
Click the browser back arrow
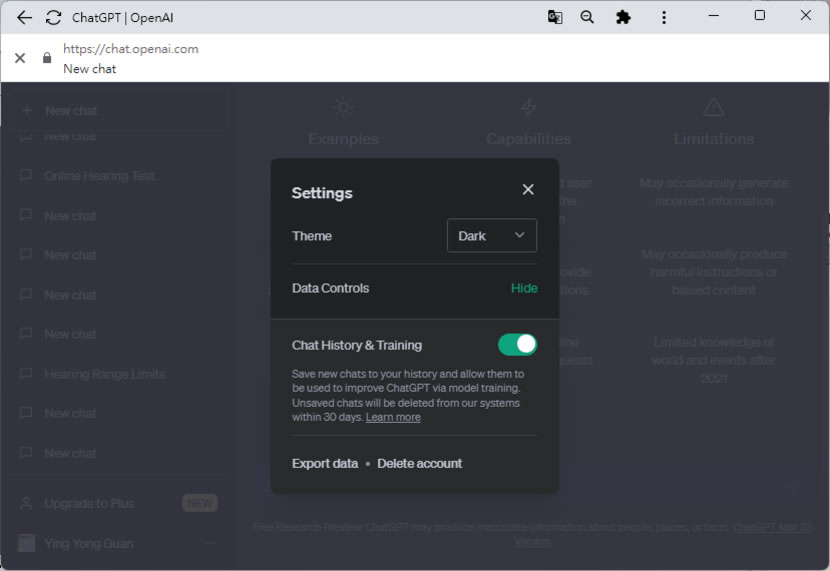pos(24,17)
